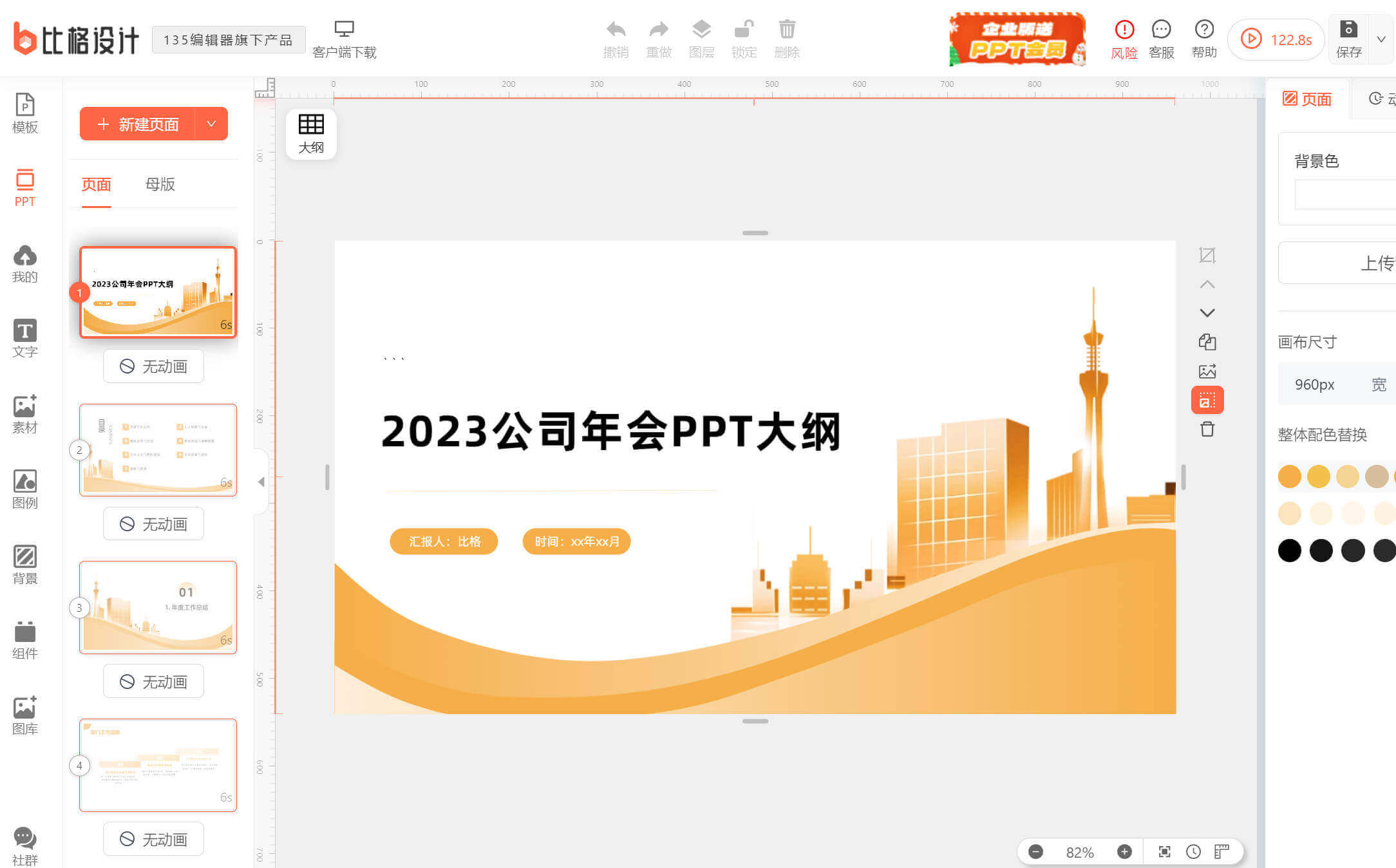Delete page using trash icon beside canvas
1396x868 pixels.
pos(1207,429)
